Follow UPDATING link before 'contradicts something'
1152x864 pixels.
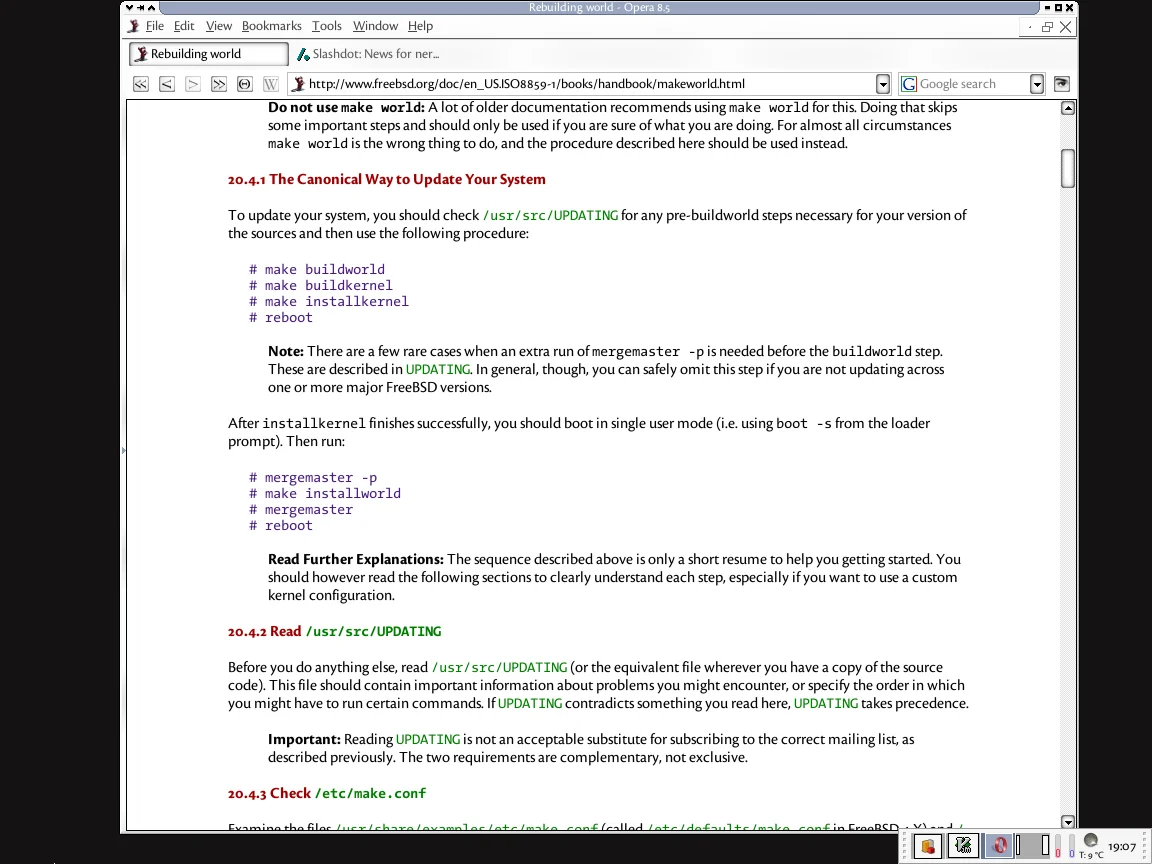click(x=530, y=703)
